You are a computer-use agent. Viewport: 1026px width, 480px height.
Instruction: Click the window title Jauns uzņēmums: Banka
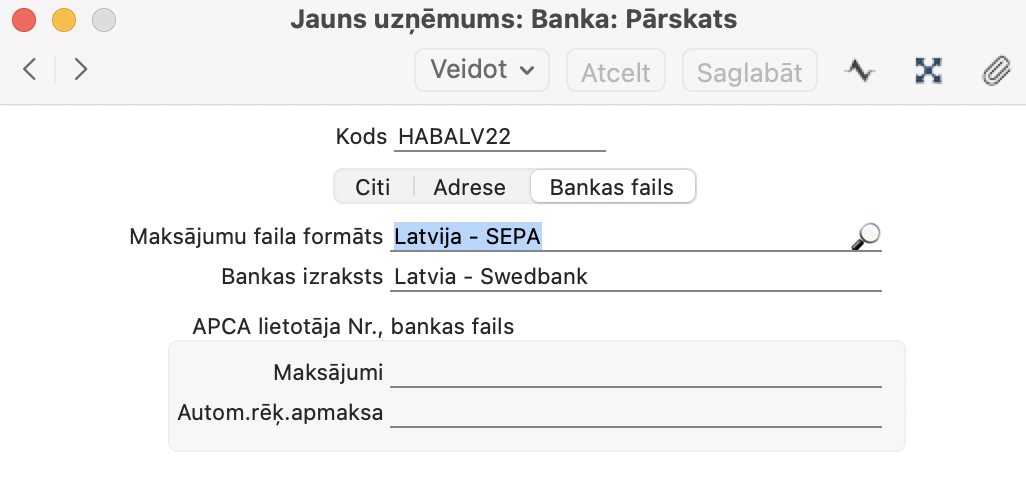[513, 19]
